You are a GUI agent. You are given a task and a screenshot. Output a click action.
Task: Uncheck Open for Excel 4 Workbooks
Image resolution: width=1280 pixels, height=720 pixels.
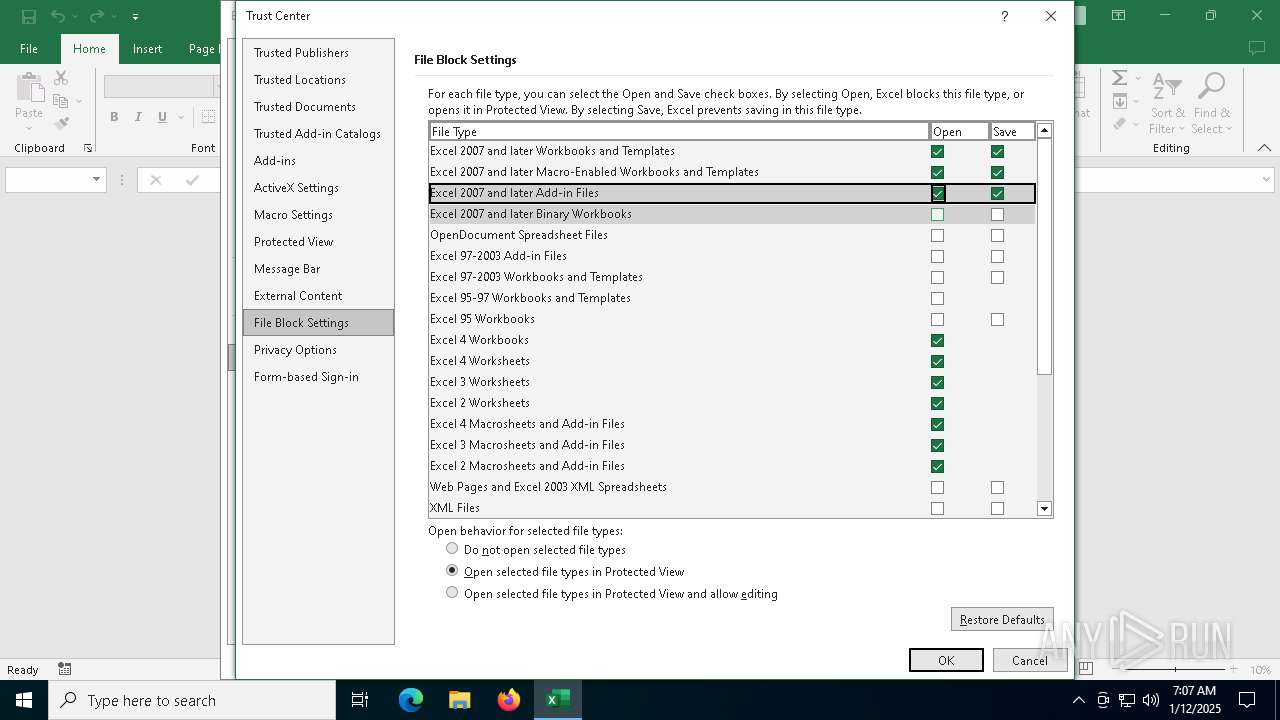tap(937, 341)
